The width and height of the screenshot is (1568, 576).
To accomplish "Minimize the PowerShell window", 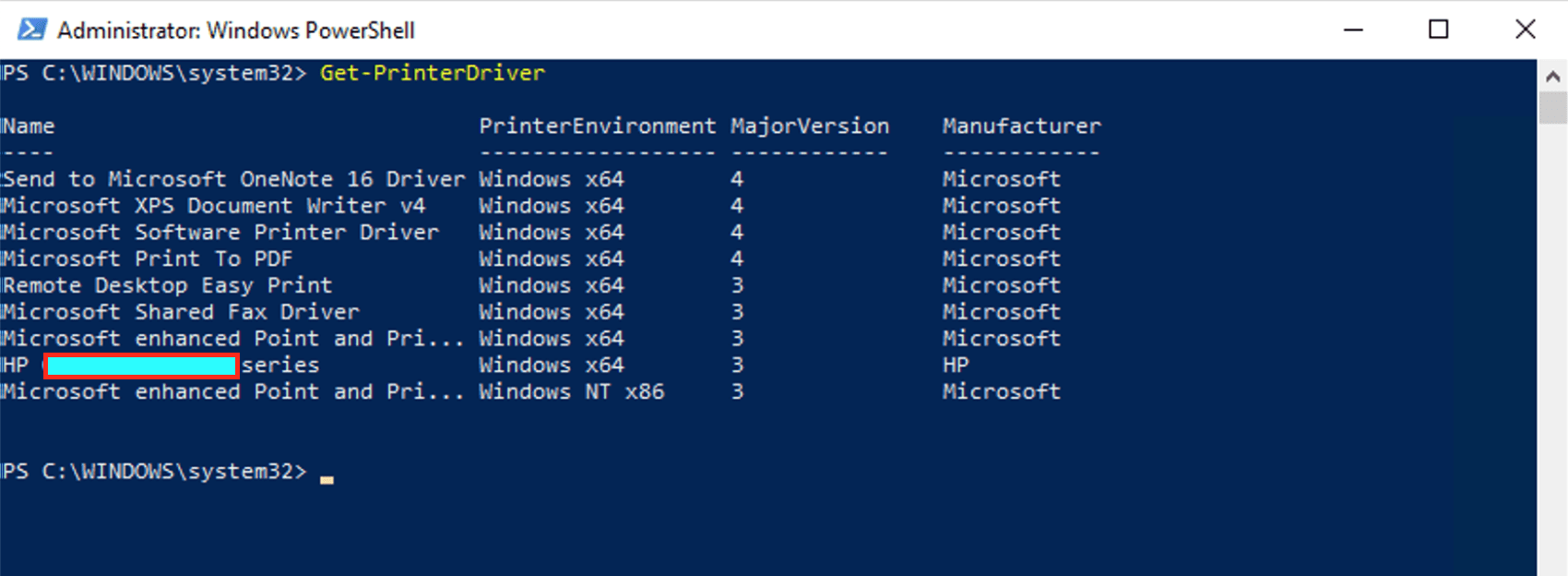I will (1353, 30).
